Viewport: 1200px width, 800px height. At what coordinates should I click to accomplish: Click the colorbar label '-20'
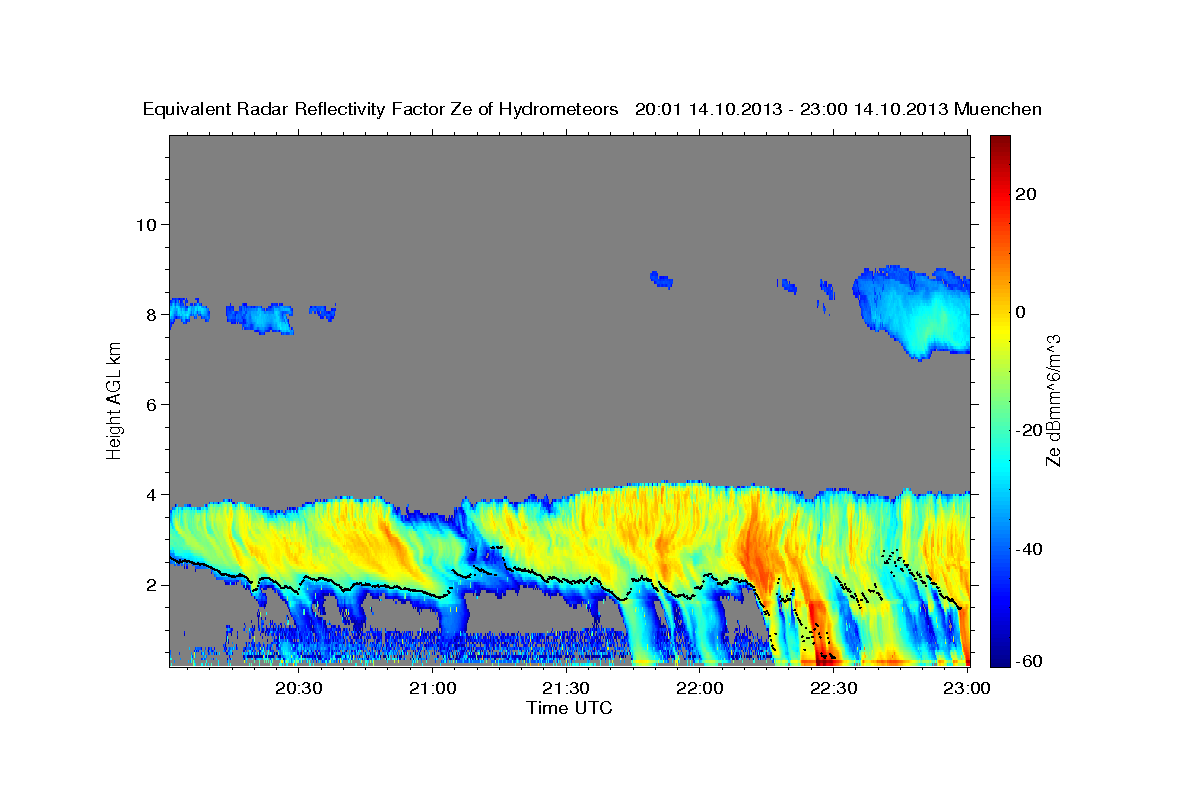[x=1028, y=430]
